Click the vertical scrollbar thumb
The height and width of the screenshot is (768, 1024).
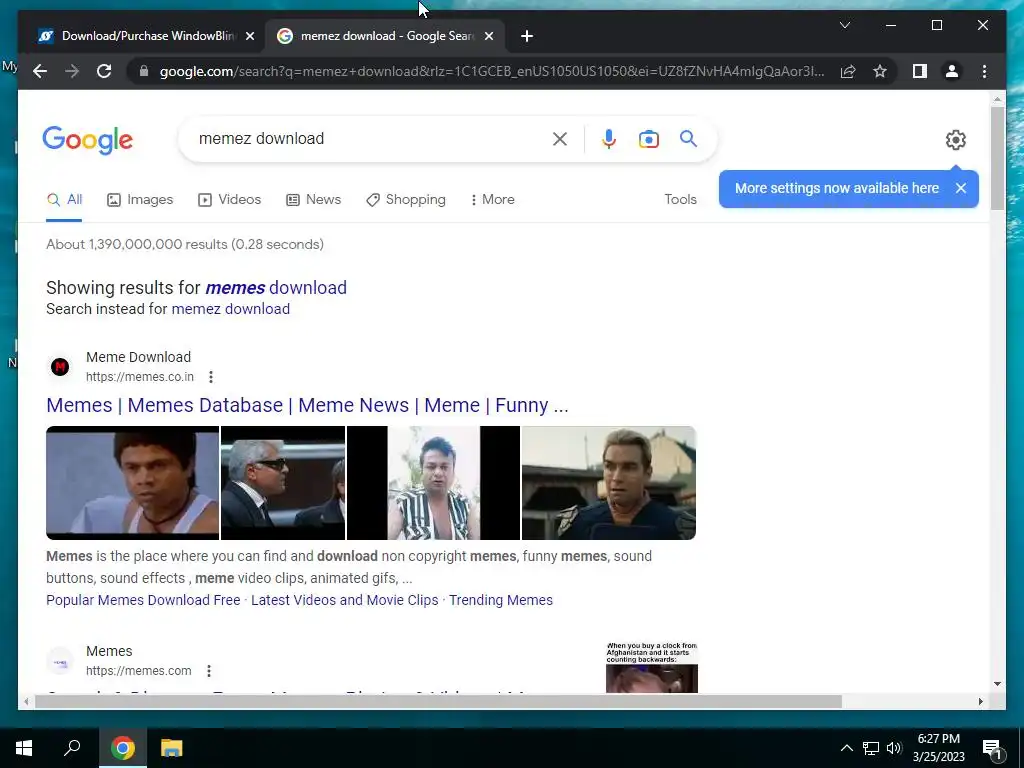click(x=997, y=158)
